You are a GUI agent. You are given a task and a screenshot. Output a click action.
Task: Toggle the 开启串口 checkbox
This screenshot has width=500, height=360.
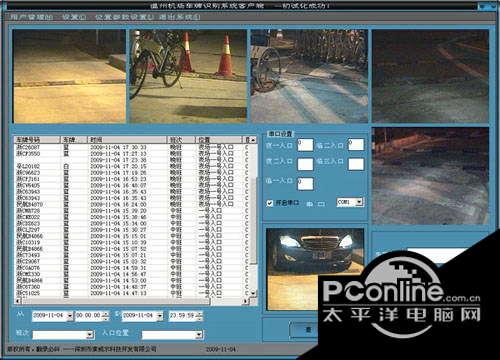[270, 203]
